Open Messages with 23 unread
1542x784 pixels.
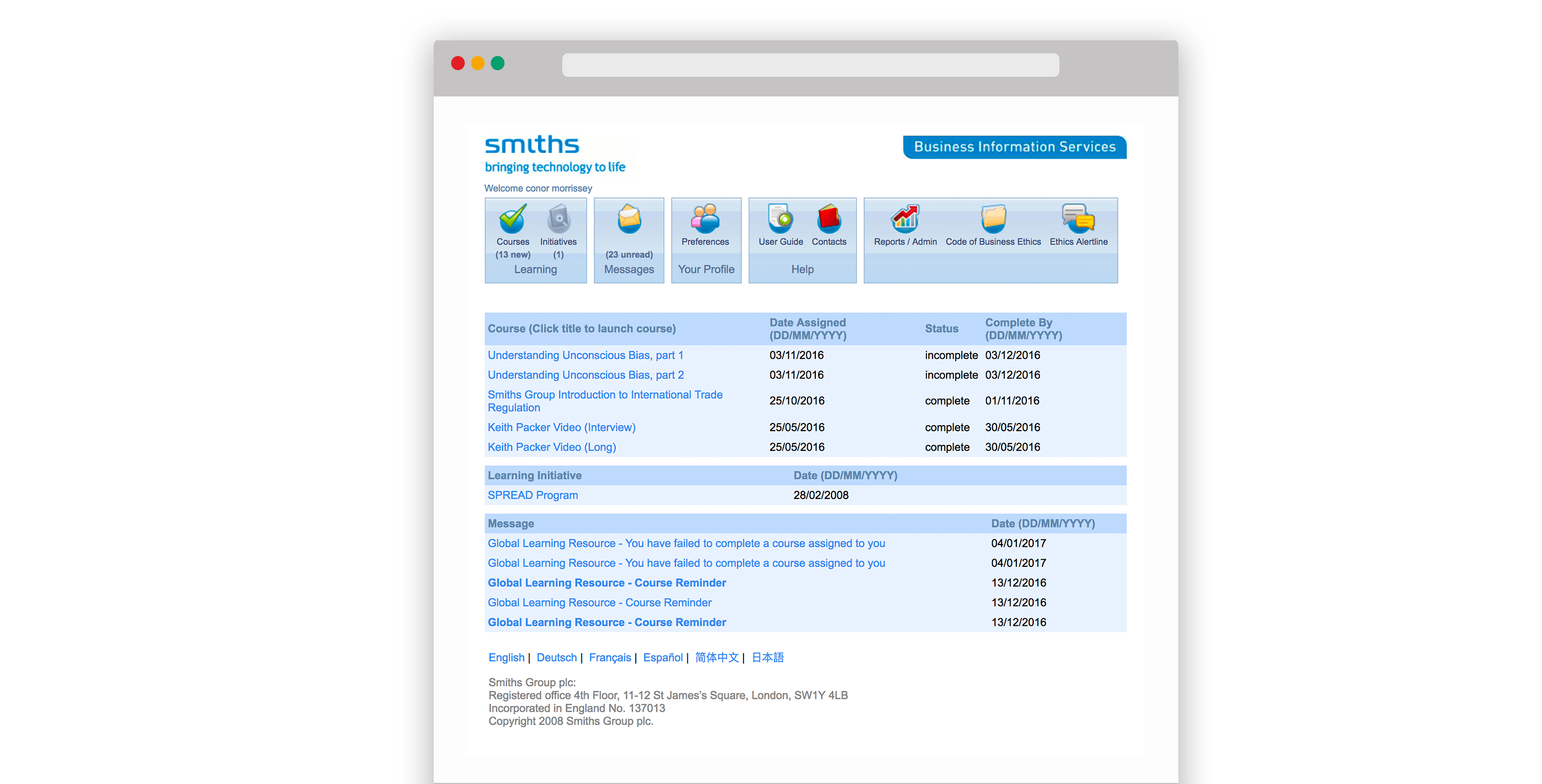(x=628, y=222)
